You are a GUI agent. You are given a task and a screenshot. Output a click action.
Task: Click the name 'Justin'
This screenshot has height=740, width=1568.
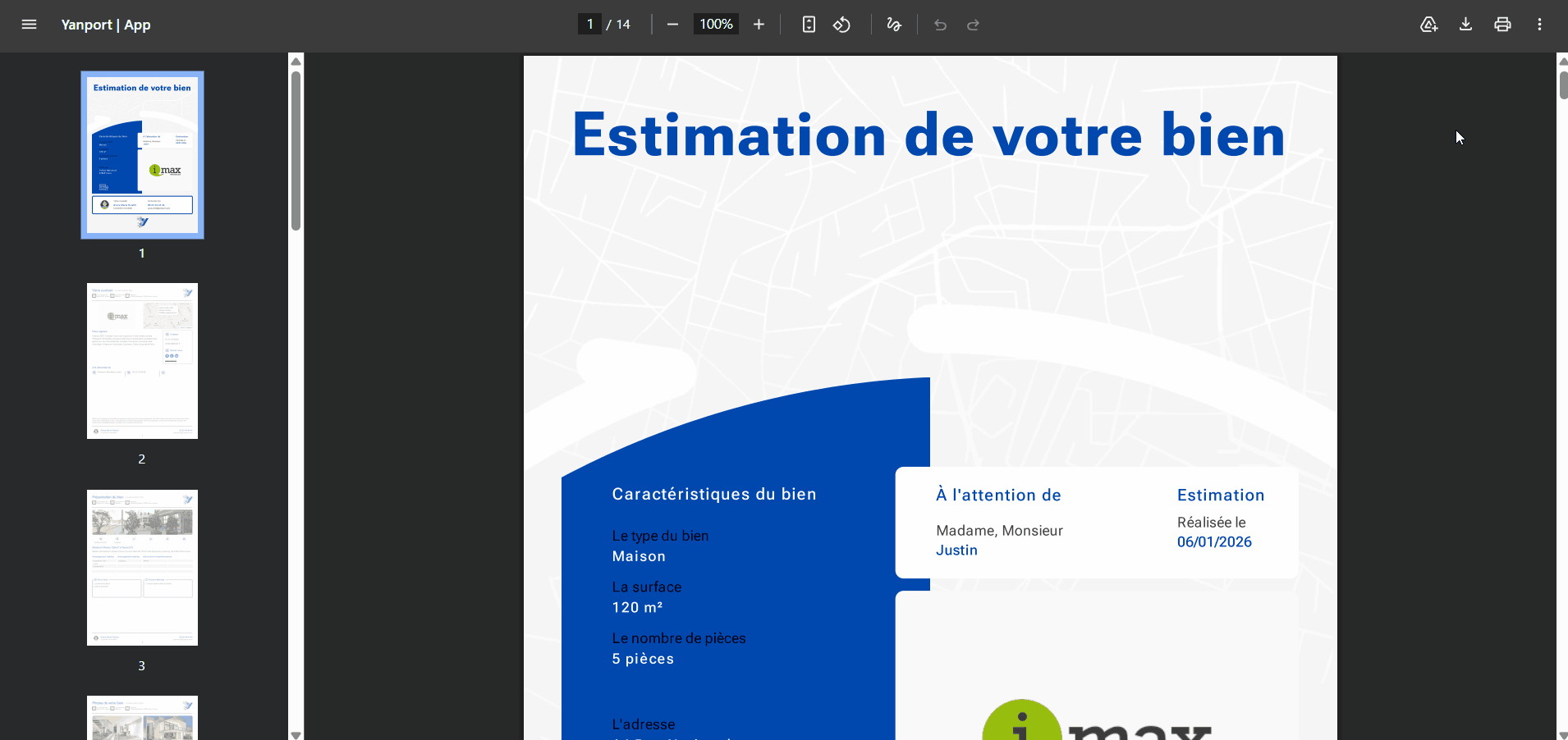coord(956,550)
